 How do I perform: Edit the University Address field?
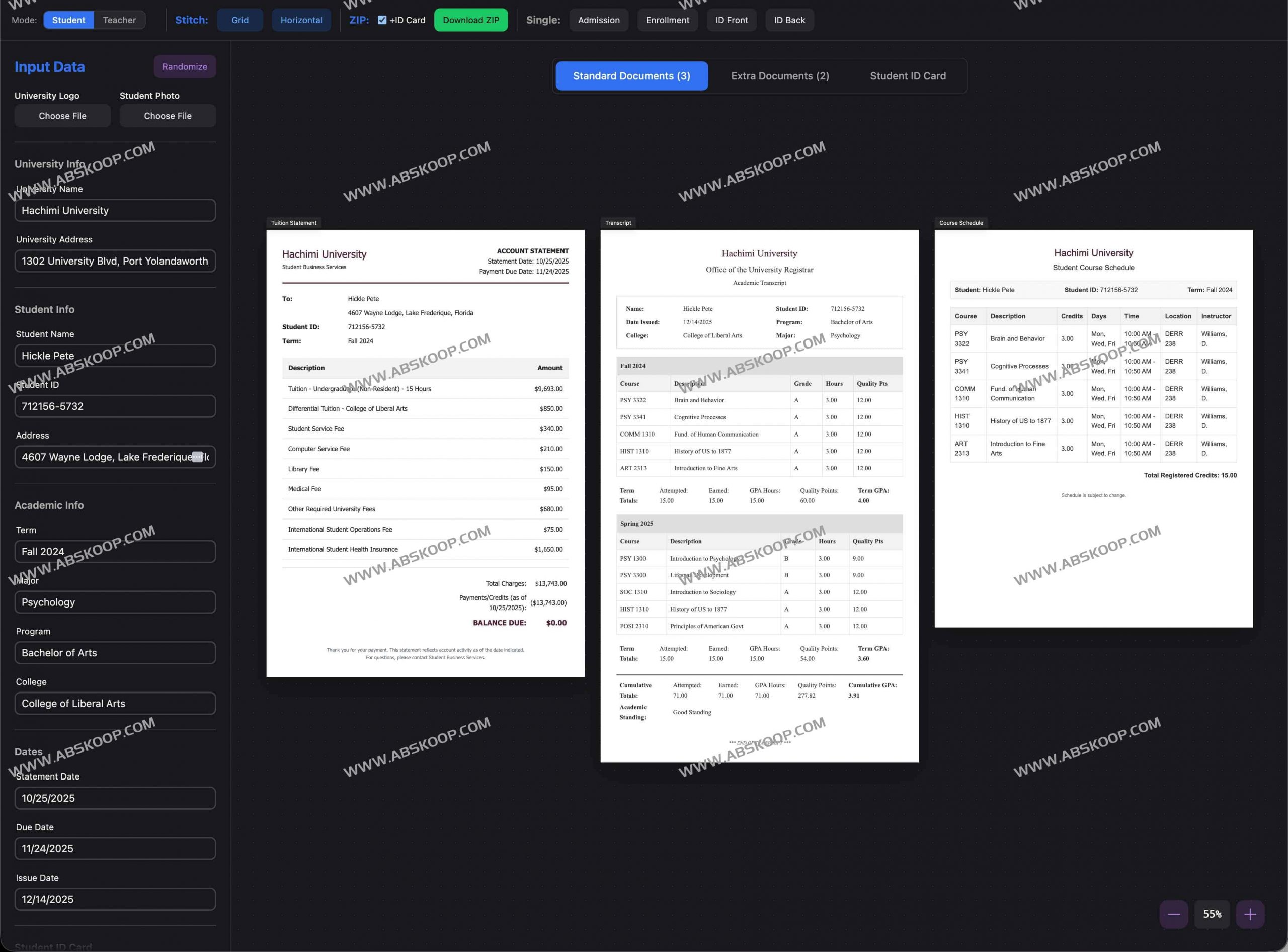pyautogui.click(x=115, y=261)
